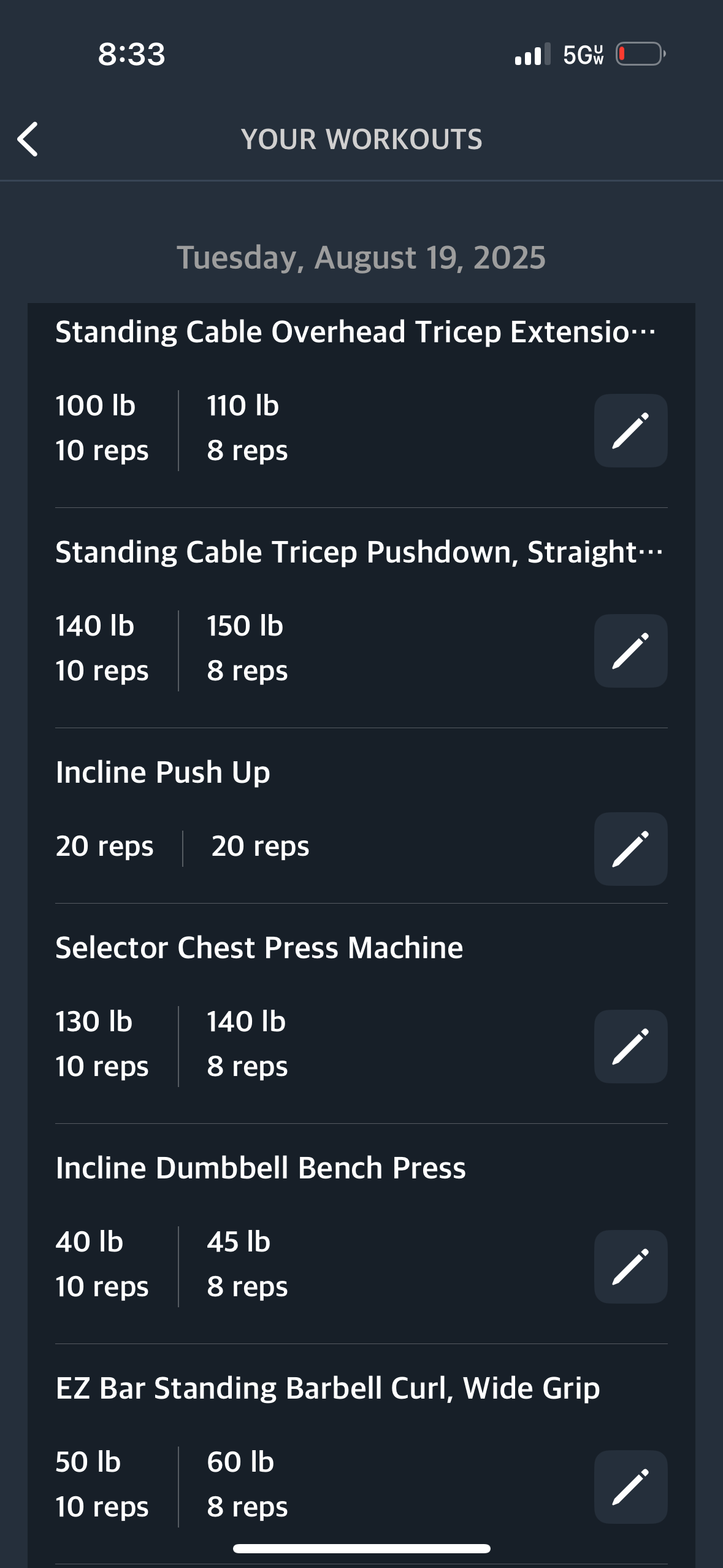Edit EZ Bar Standing Barbell Curl sets

(x=630, y=1487)
